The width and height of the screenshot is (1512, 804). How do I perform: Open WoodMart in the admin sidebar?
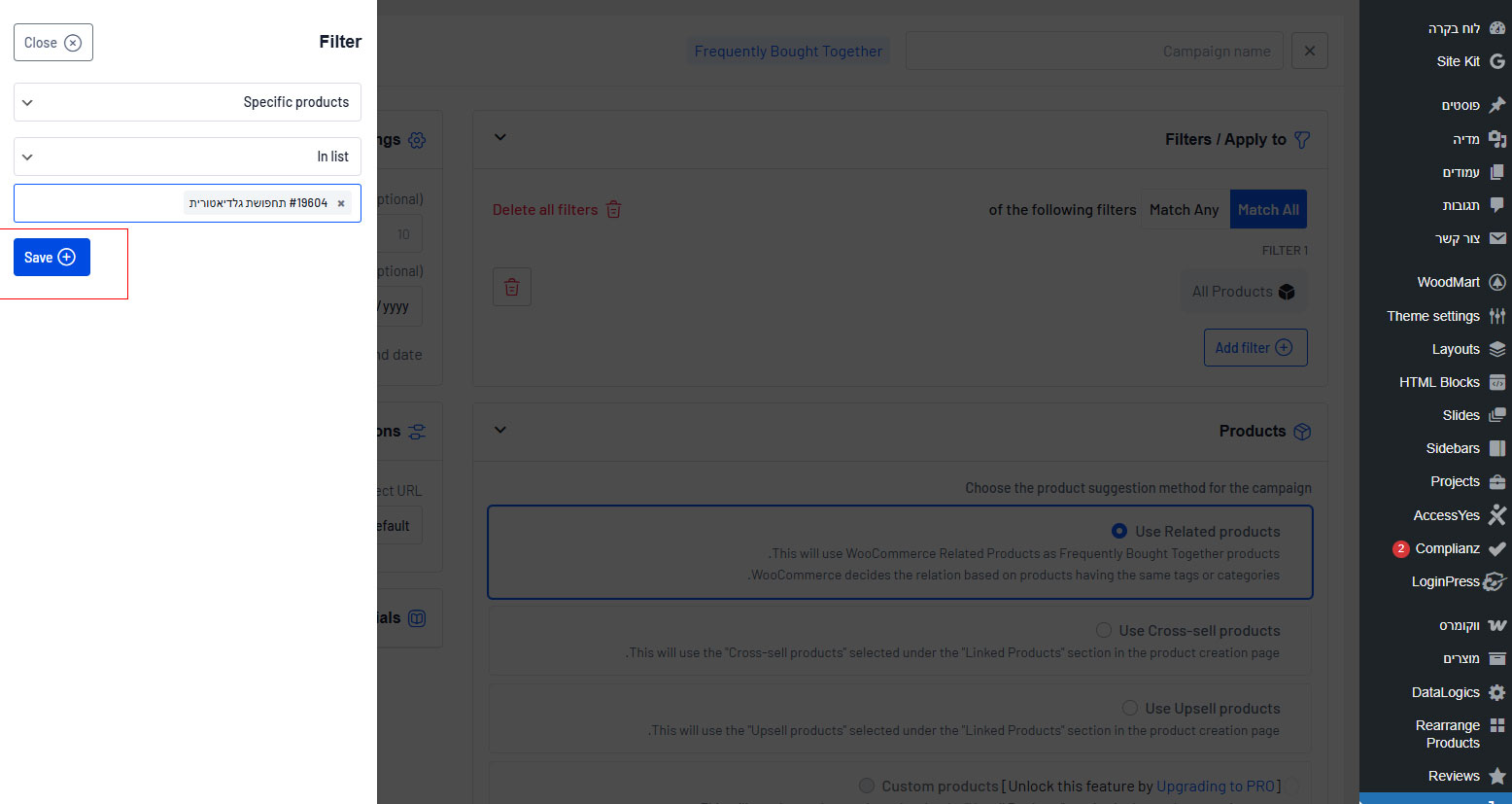[1448, 282]
